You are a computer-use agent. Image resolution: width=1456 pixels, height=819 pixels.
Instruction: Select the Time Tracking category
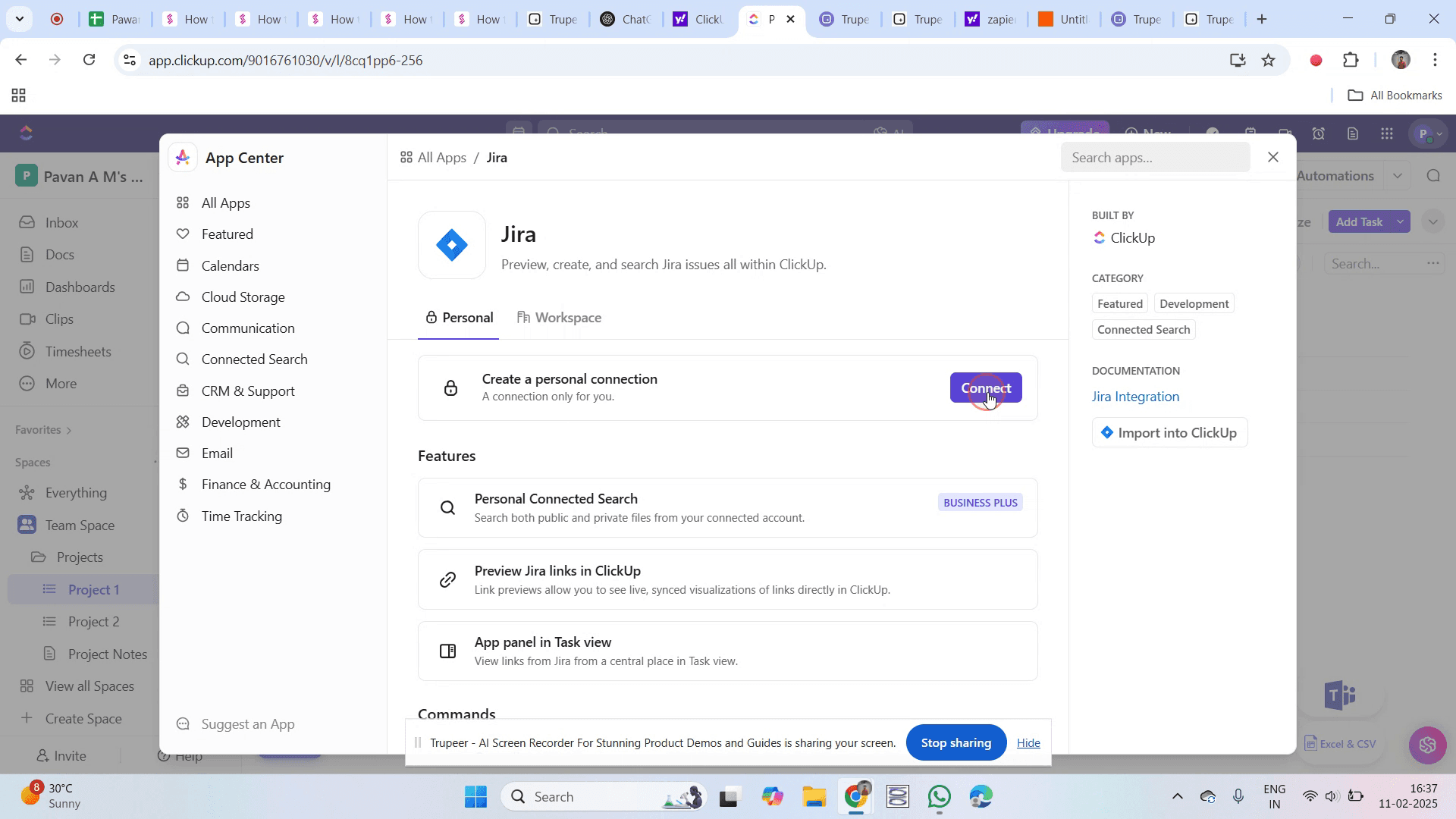[x=241, y=516]
